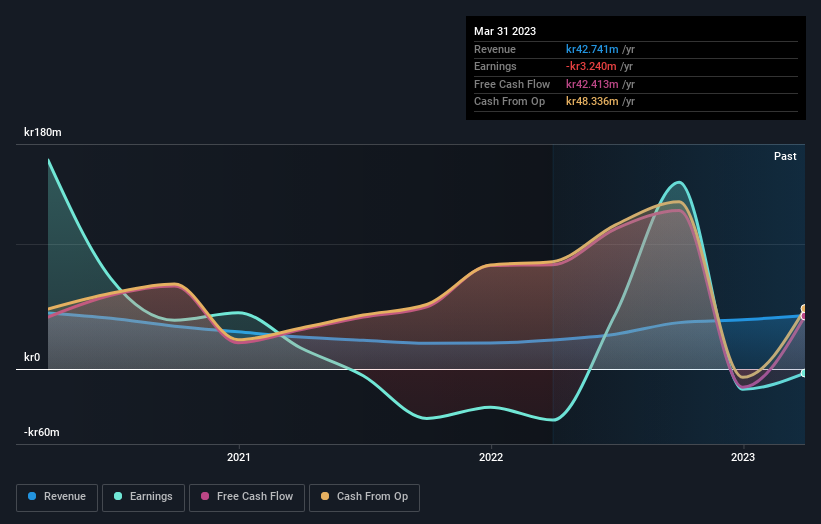The height and width of the screenshot is (524, 821).
Task: Click the kr42.741m revenue value
Action: click(592, 49)
